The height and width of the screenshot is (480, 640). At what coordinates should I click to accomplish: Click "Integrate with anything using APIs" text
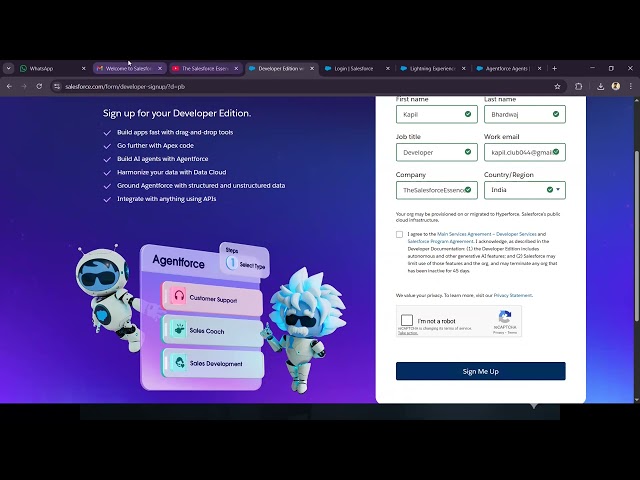tap(167, 199)
